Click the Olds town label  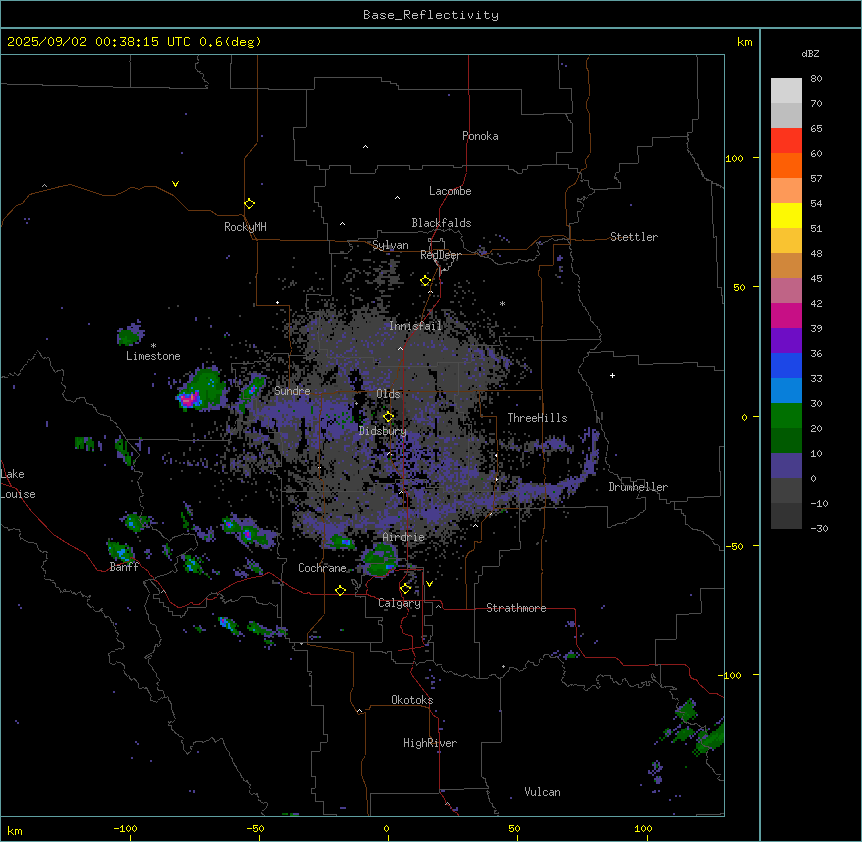click(x=388, y=394)
